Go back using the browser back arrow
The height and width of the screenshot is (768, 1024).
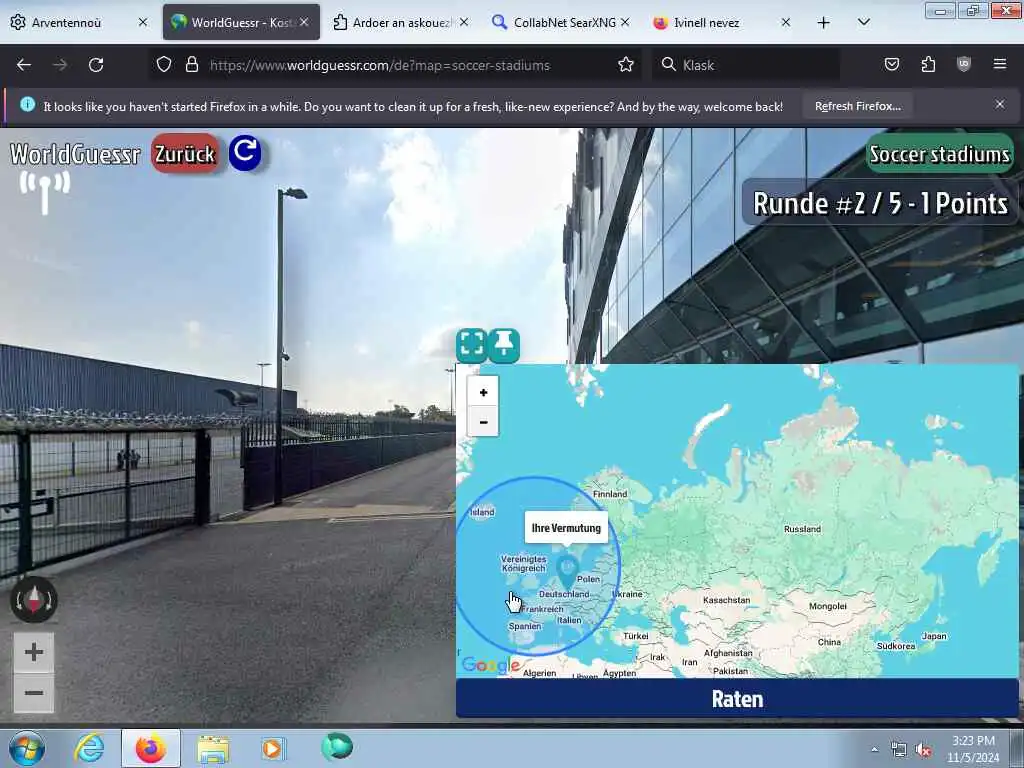(x=24, y=65)
